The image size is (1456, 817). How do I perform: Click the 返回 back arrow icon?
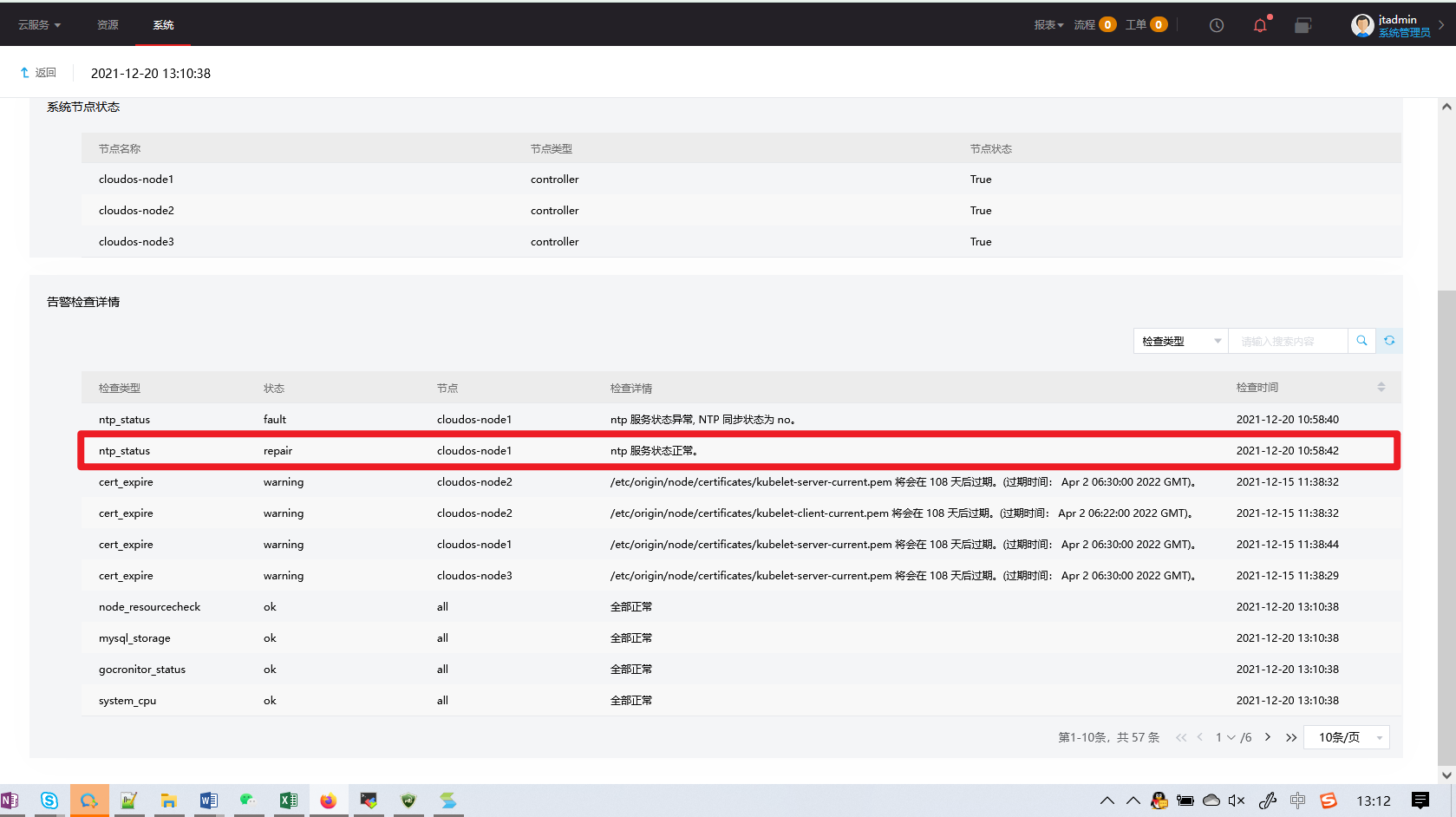(x=24, y=73)
